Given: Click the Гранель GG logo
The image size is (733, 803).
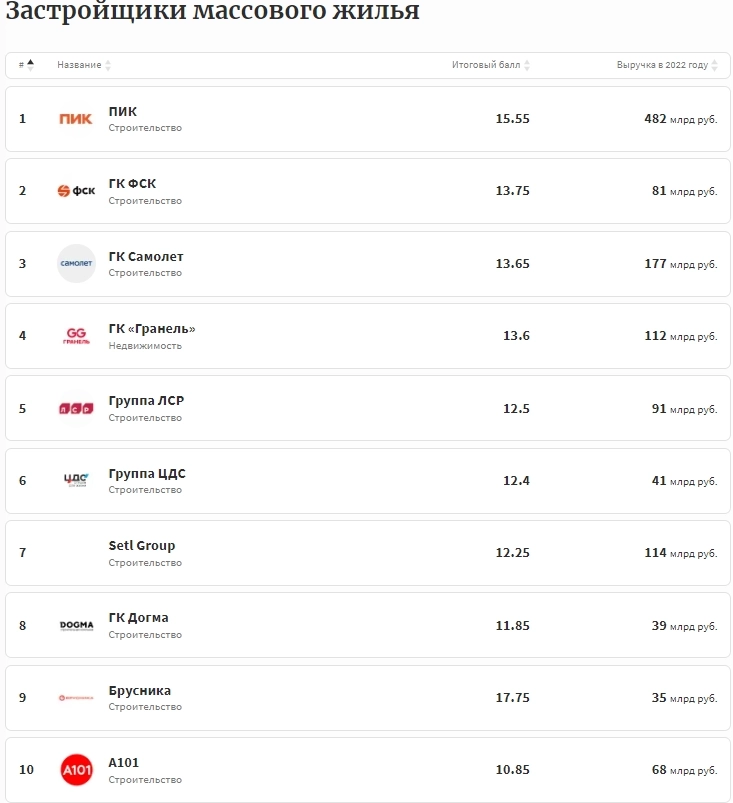Looking at the screenshot, I should coord(76,336).
